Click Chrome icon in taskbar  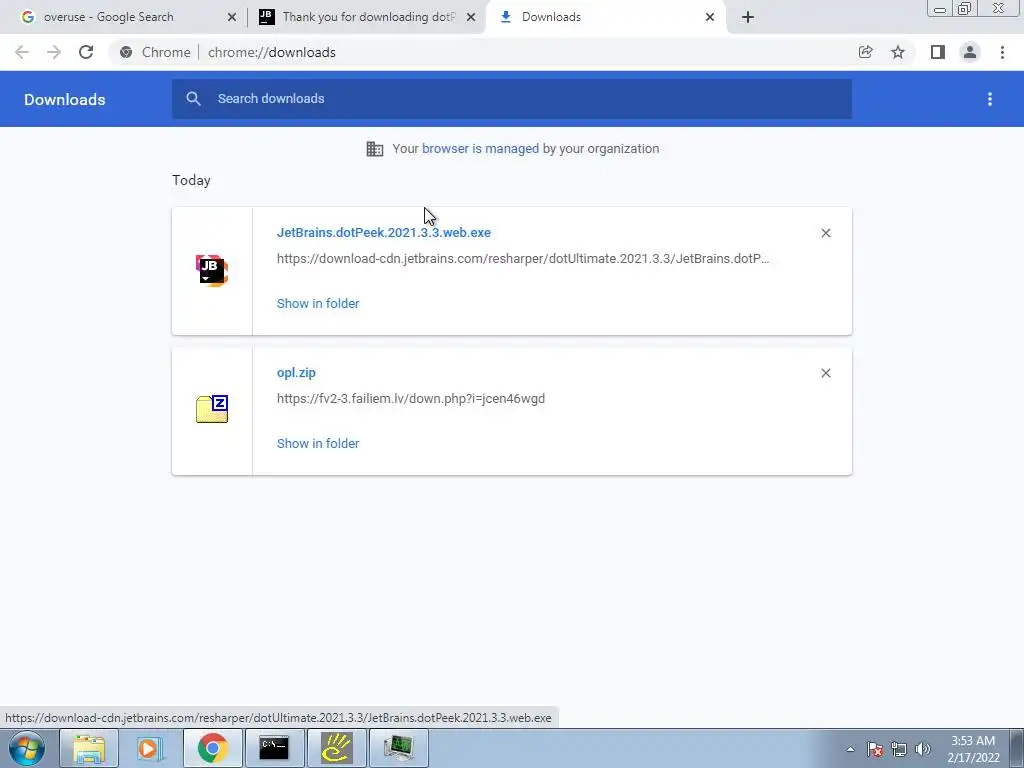click(212, 748)
